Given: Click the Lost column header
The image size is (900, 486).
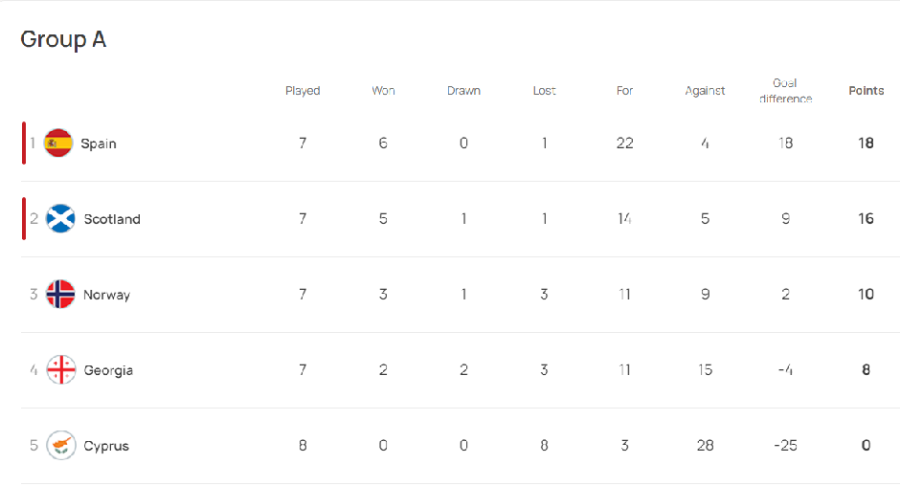Looking at the screenshot, I should coord(544,91).
